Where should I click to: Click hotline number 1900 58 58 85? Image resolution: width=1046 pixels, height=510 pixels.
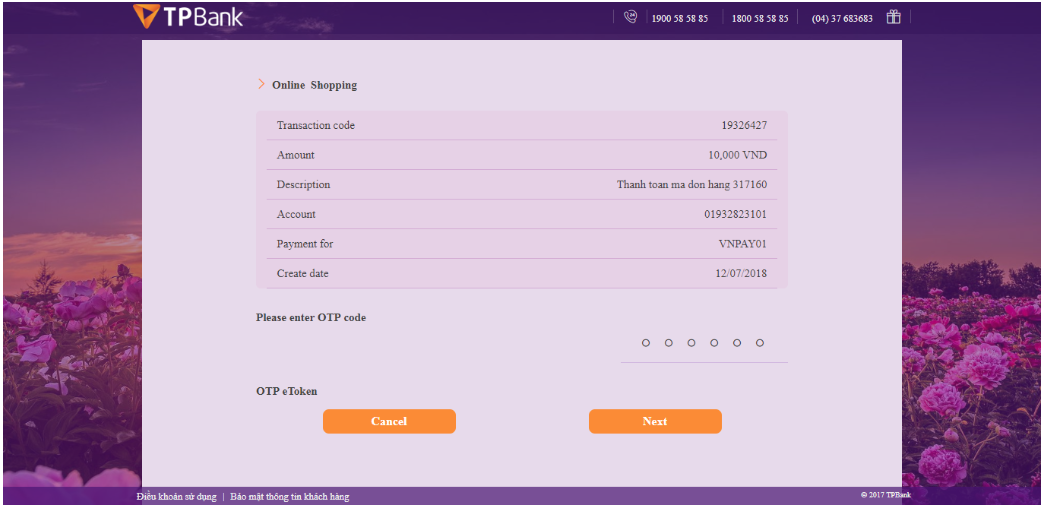pos(680,19)
